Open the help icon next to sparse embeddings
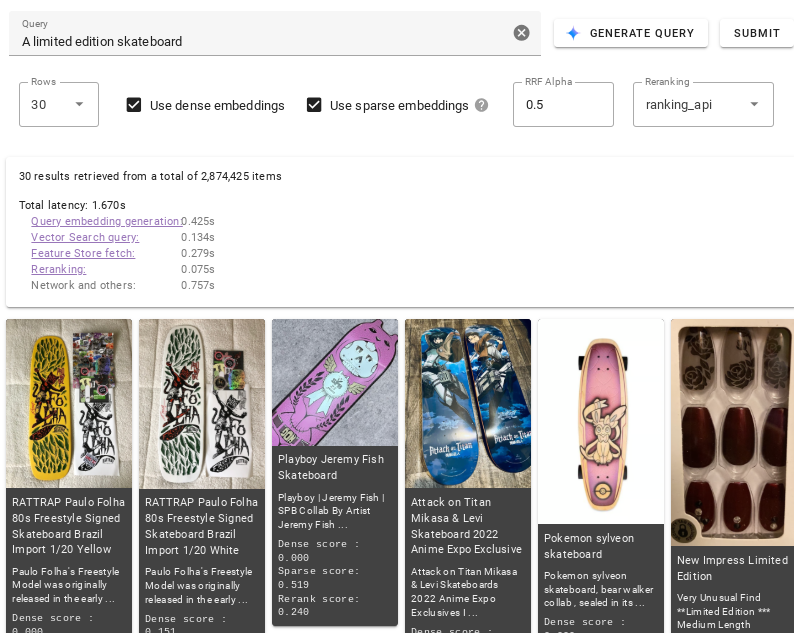The height and width of the screenshot is (633, 794). (x=481, y=105)
